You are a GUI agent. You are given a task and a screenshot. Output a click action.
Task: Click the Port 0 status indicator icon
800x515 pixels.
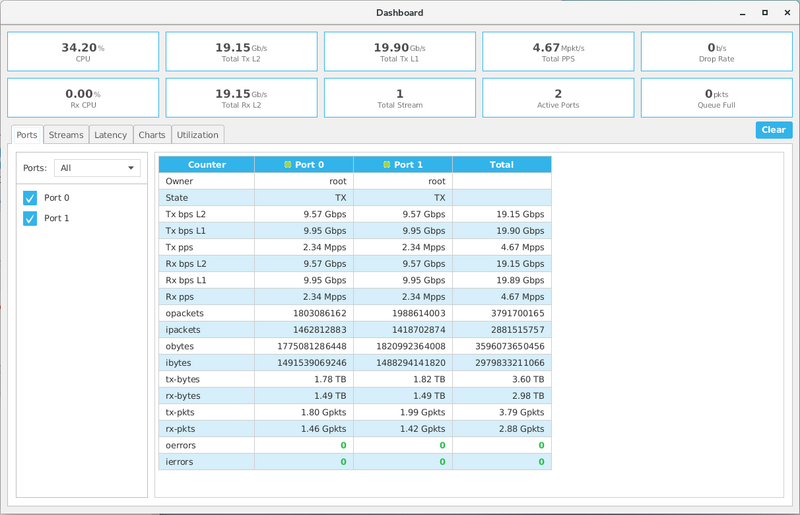[x=287, y=165]
